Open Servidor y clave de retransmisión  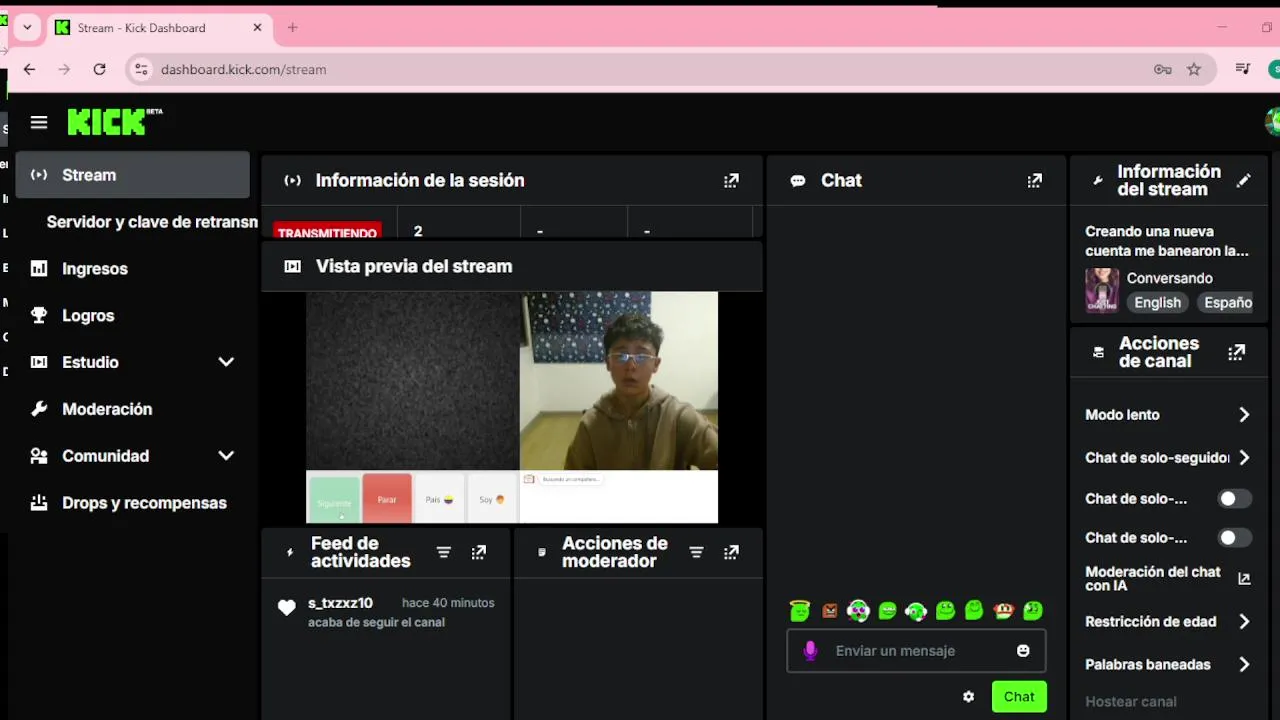click(x=152, y=222)
